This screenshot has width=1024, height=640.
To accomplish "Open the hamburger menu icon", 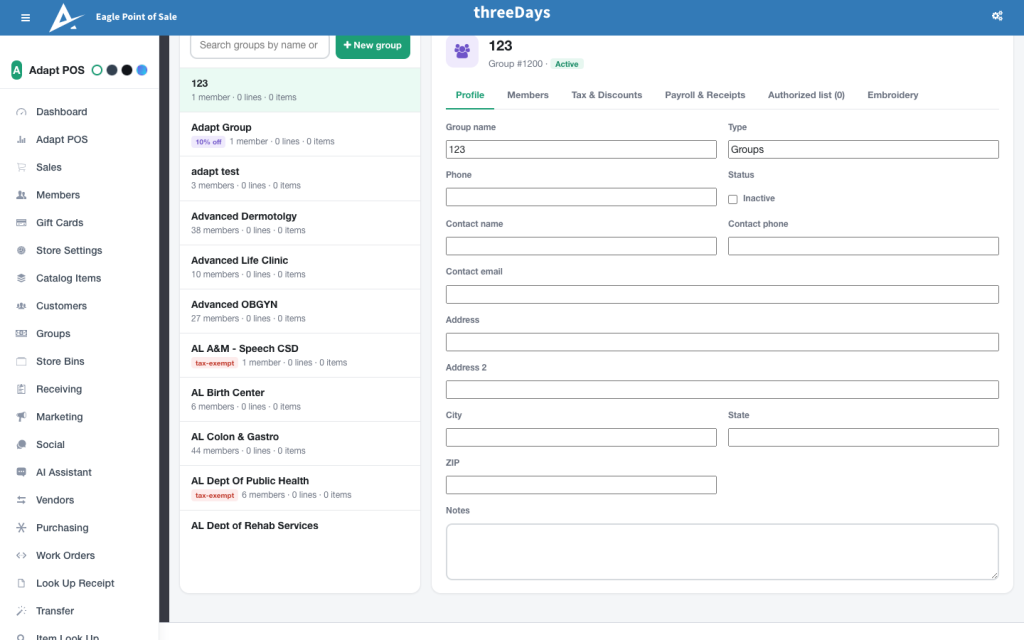I will (25, 18).
